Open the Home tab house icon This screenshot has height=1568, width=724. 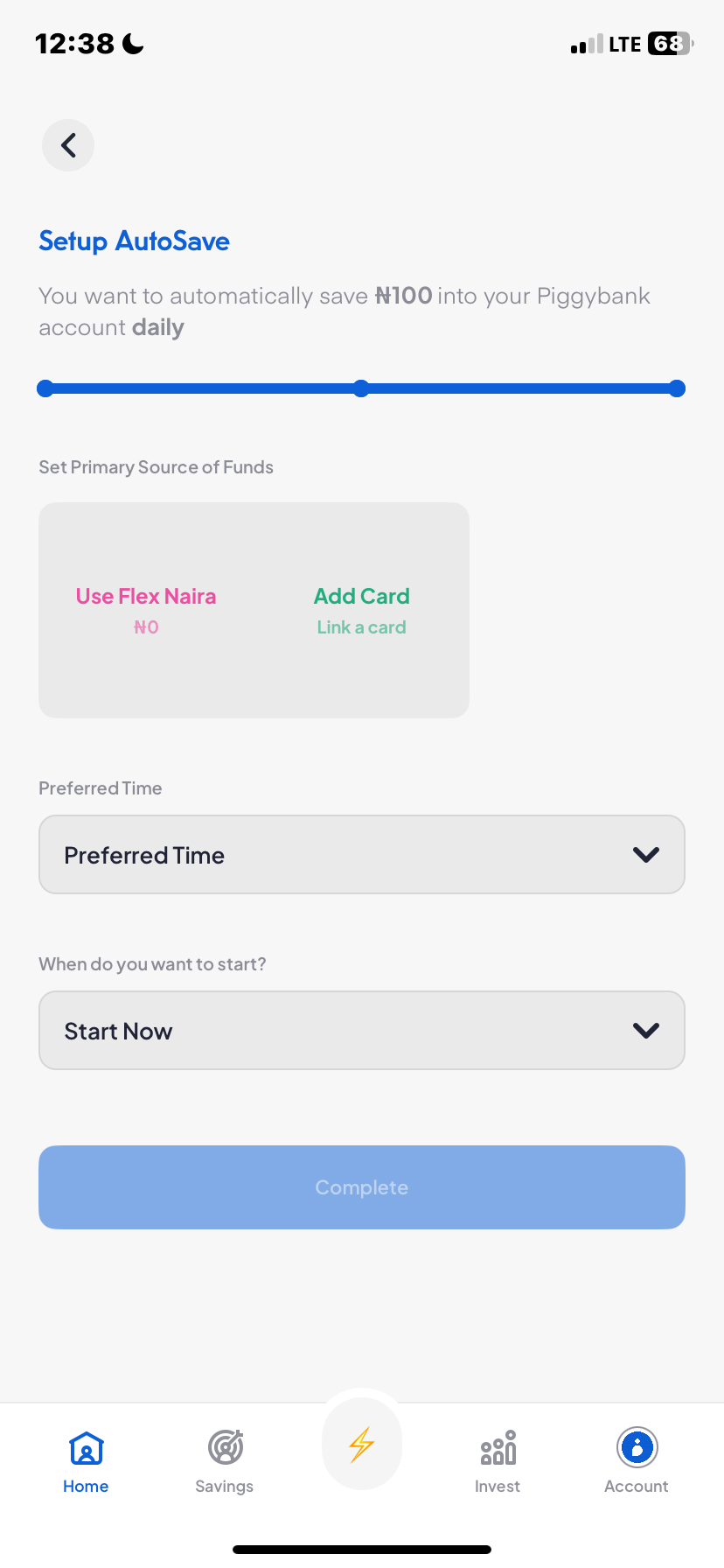click(x=87, y=1448)
